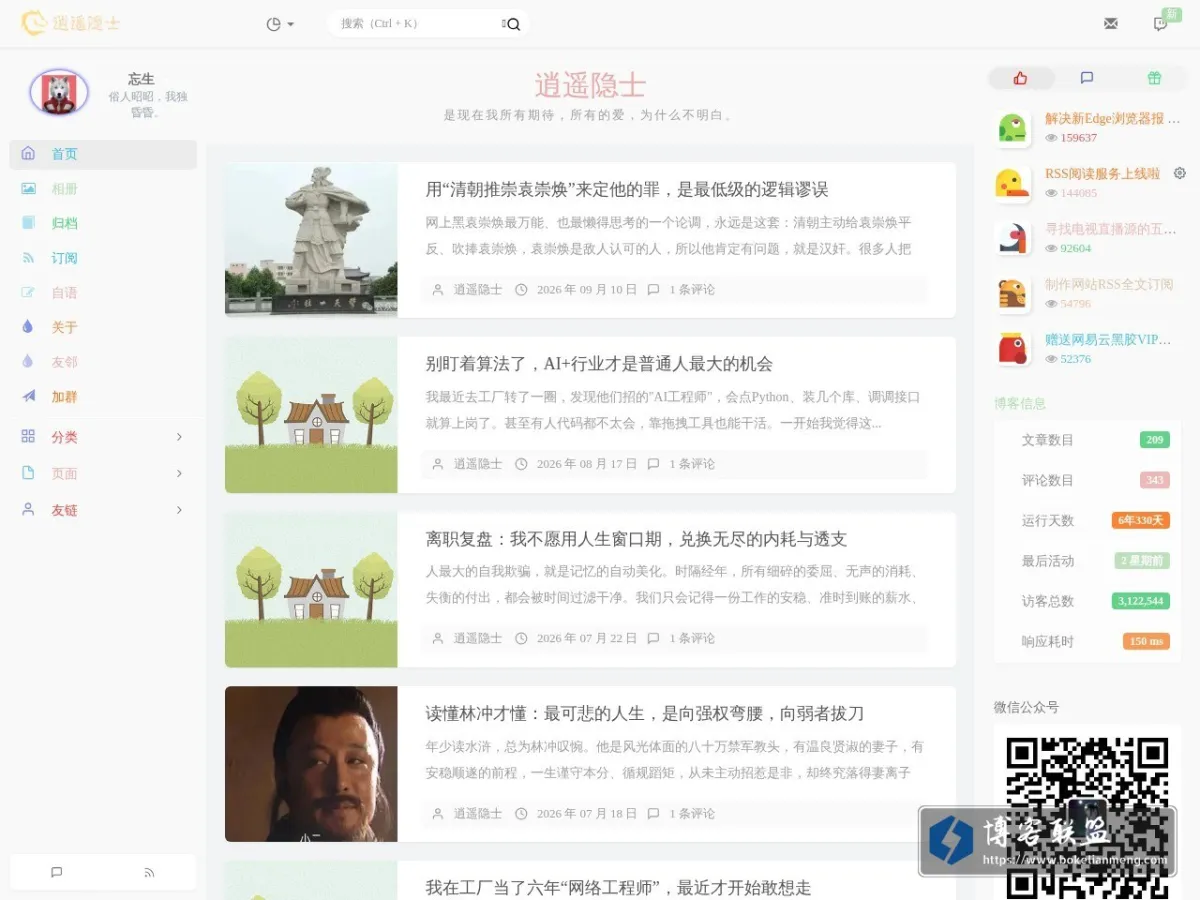Click date 2026 年 09 月 10 日
1200x900 pixels.
coord(586,290)
